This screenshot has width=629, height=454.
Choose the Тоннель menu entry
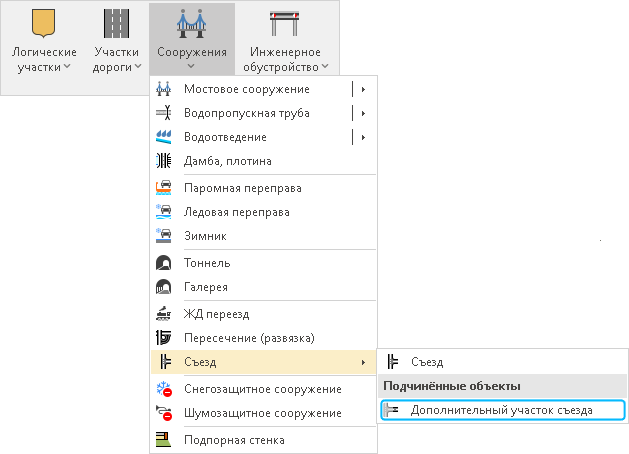[x=264, y=263]
